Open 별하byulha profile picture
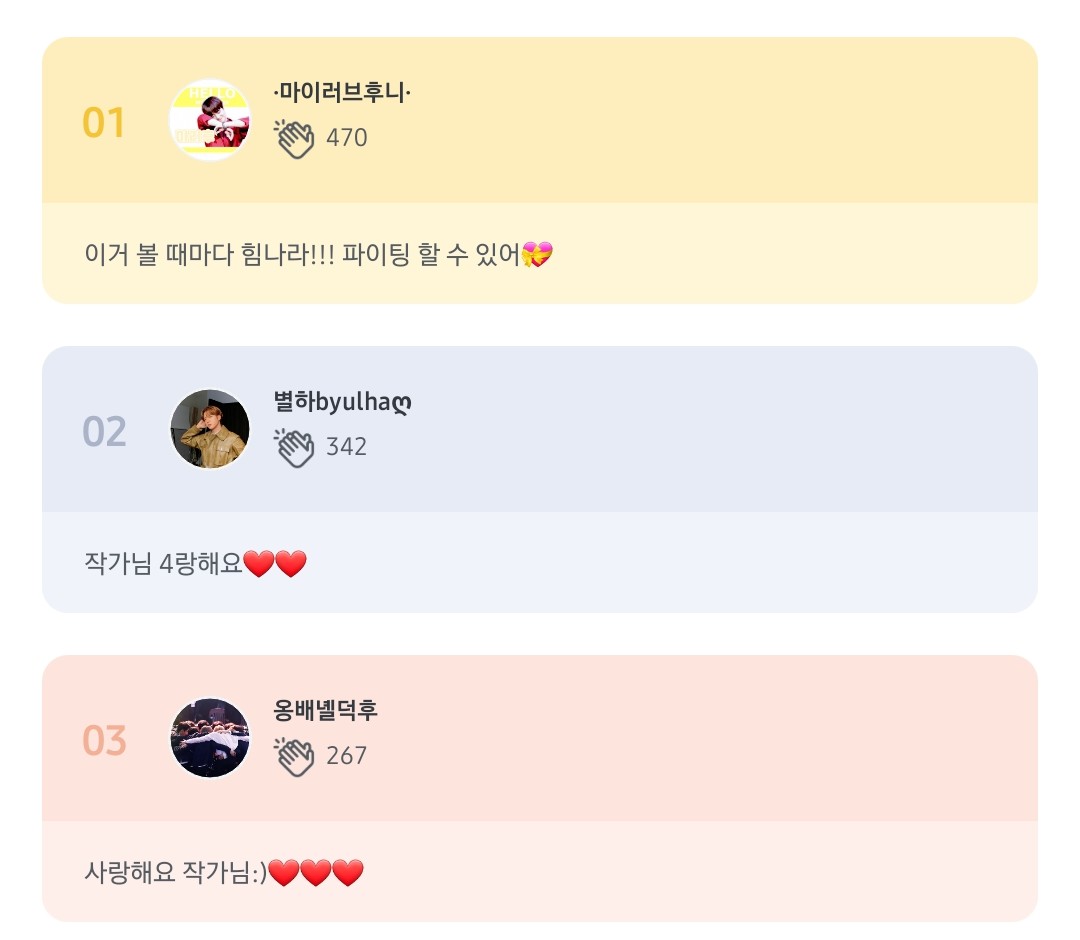 (210, 429)
